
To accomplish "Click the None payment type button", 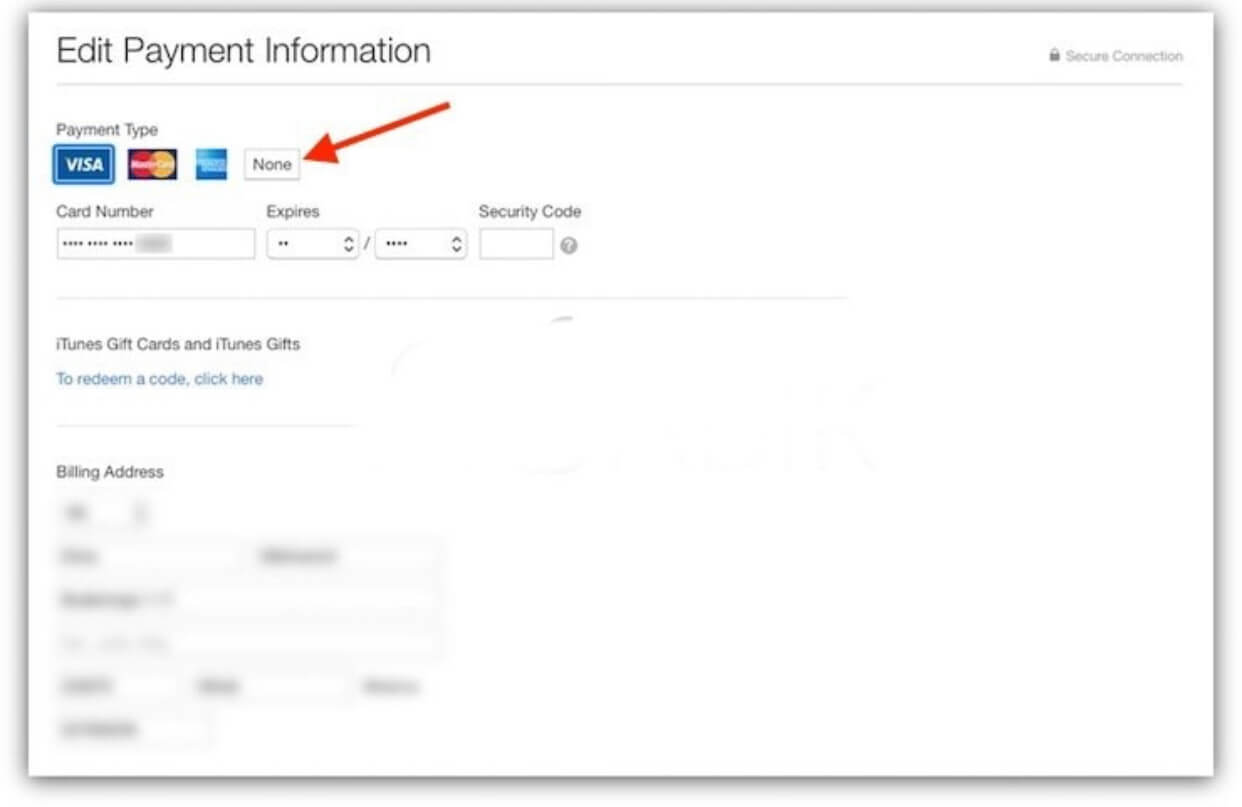I will pyautogui.click(x=272, y=164).
